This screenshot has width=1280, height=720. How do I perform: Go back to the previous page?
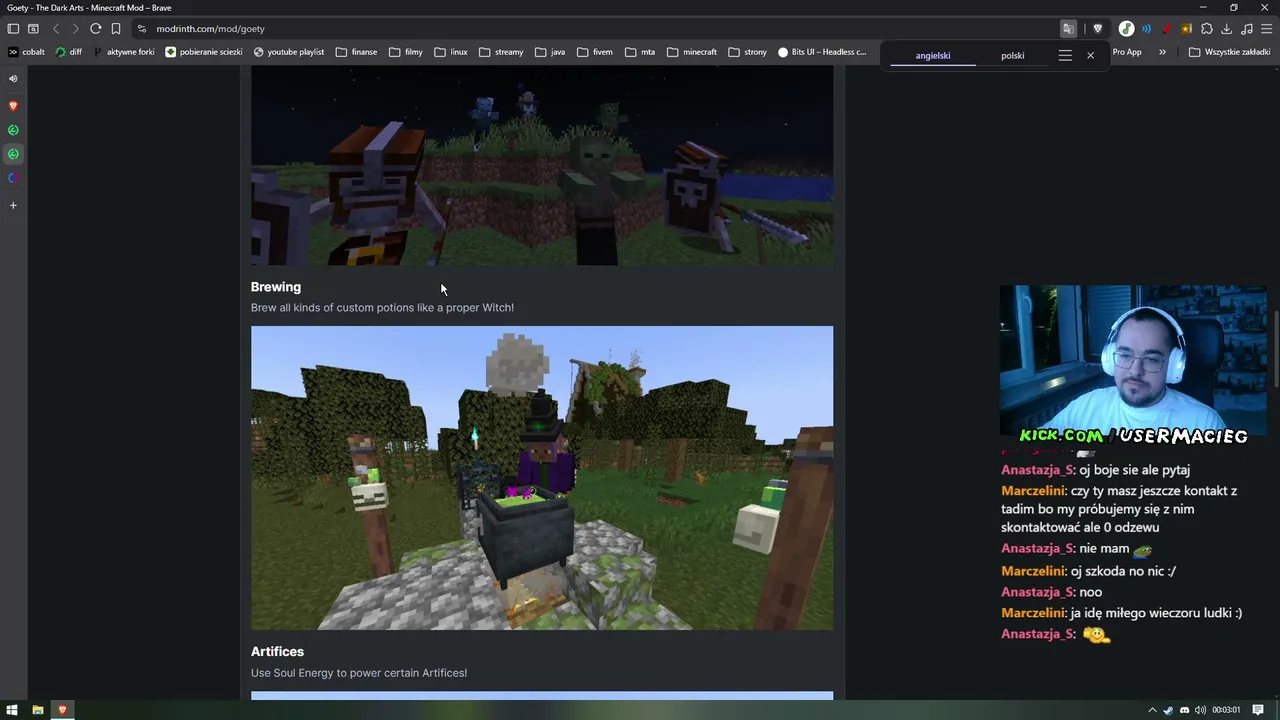point(56,29)
